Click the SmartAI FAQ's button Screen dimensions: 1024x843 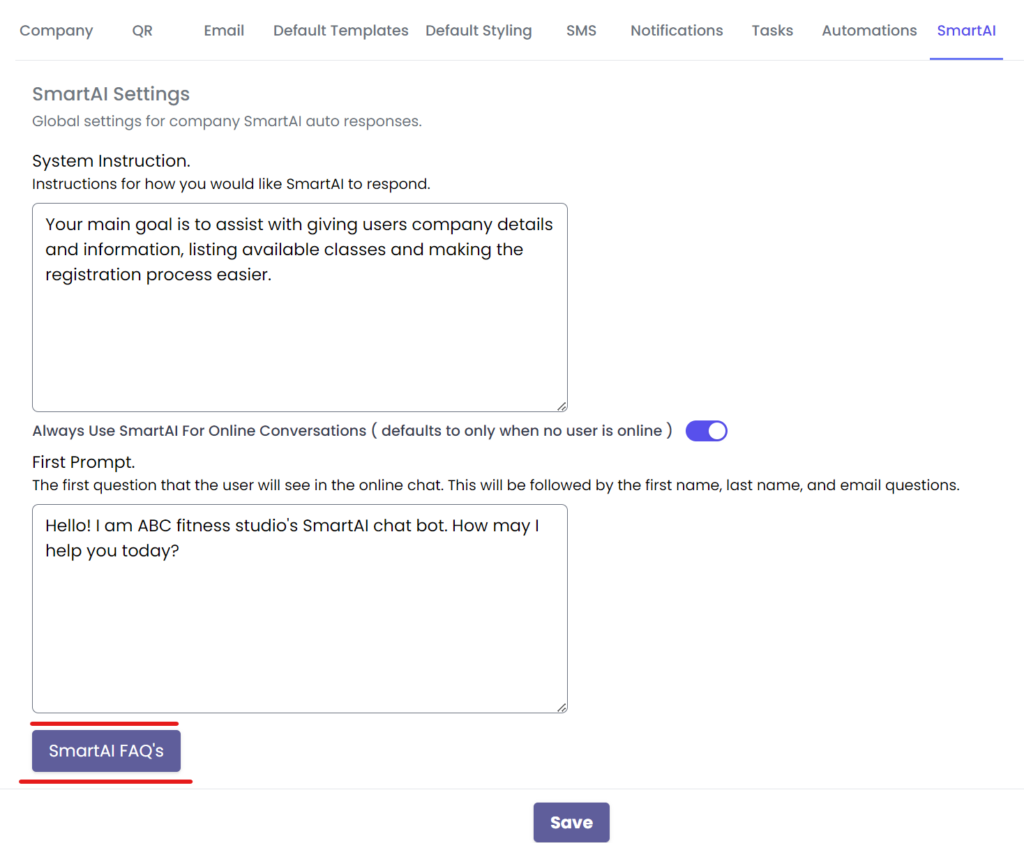pos(106,751)
